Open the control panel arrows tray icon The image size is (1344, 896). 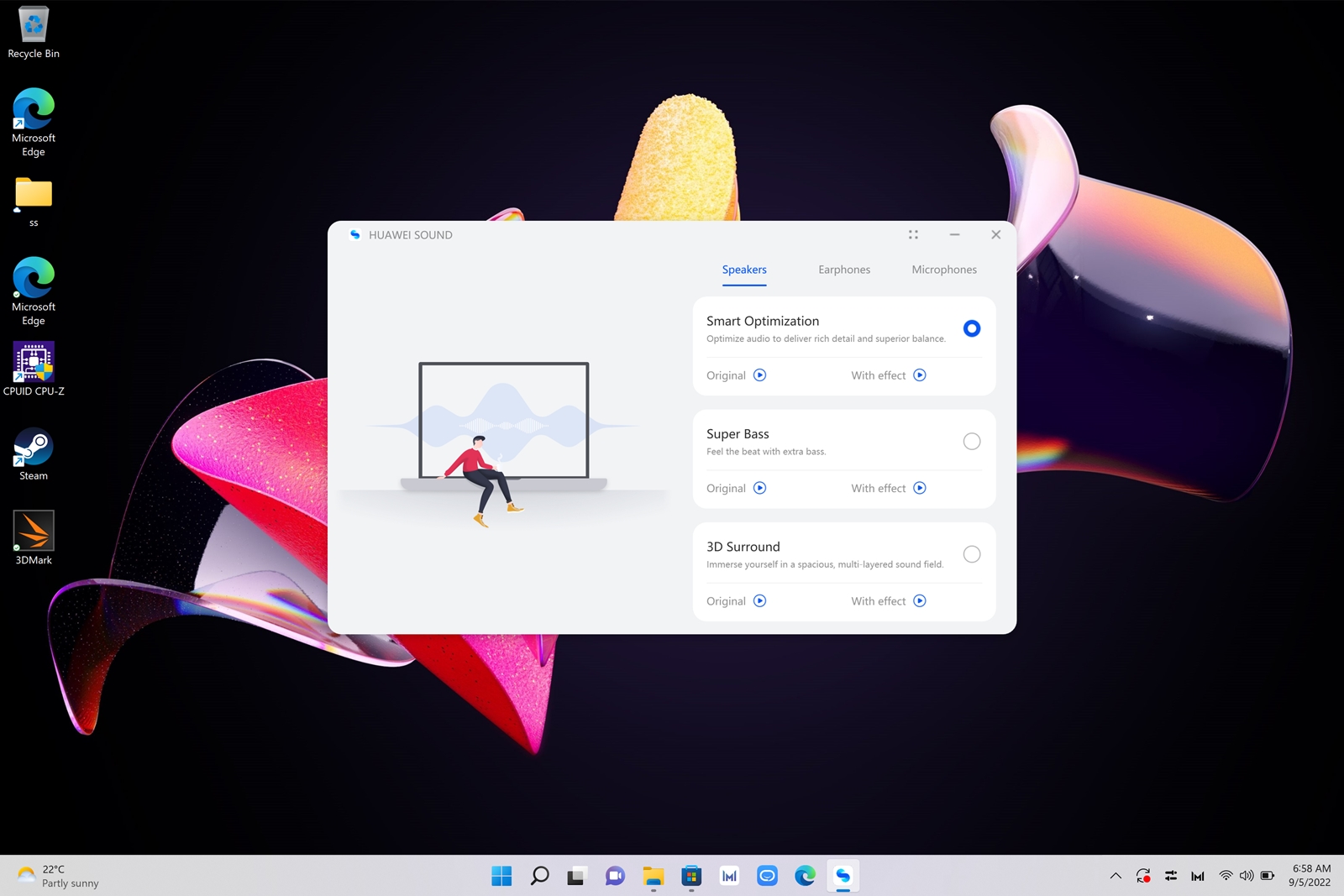1171,876
